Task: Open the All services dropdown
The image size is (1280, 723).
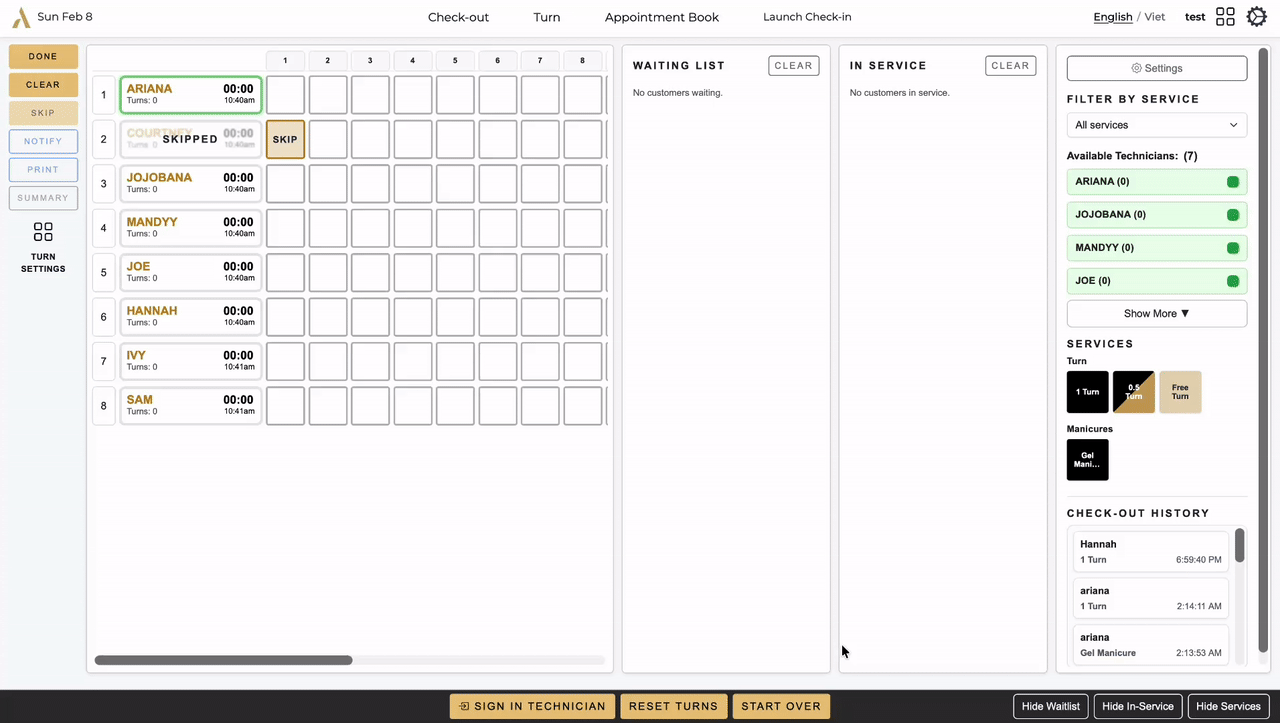Action: coord(1156,124)
